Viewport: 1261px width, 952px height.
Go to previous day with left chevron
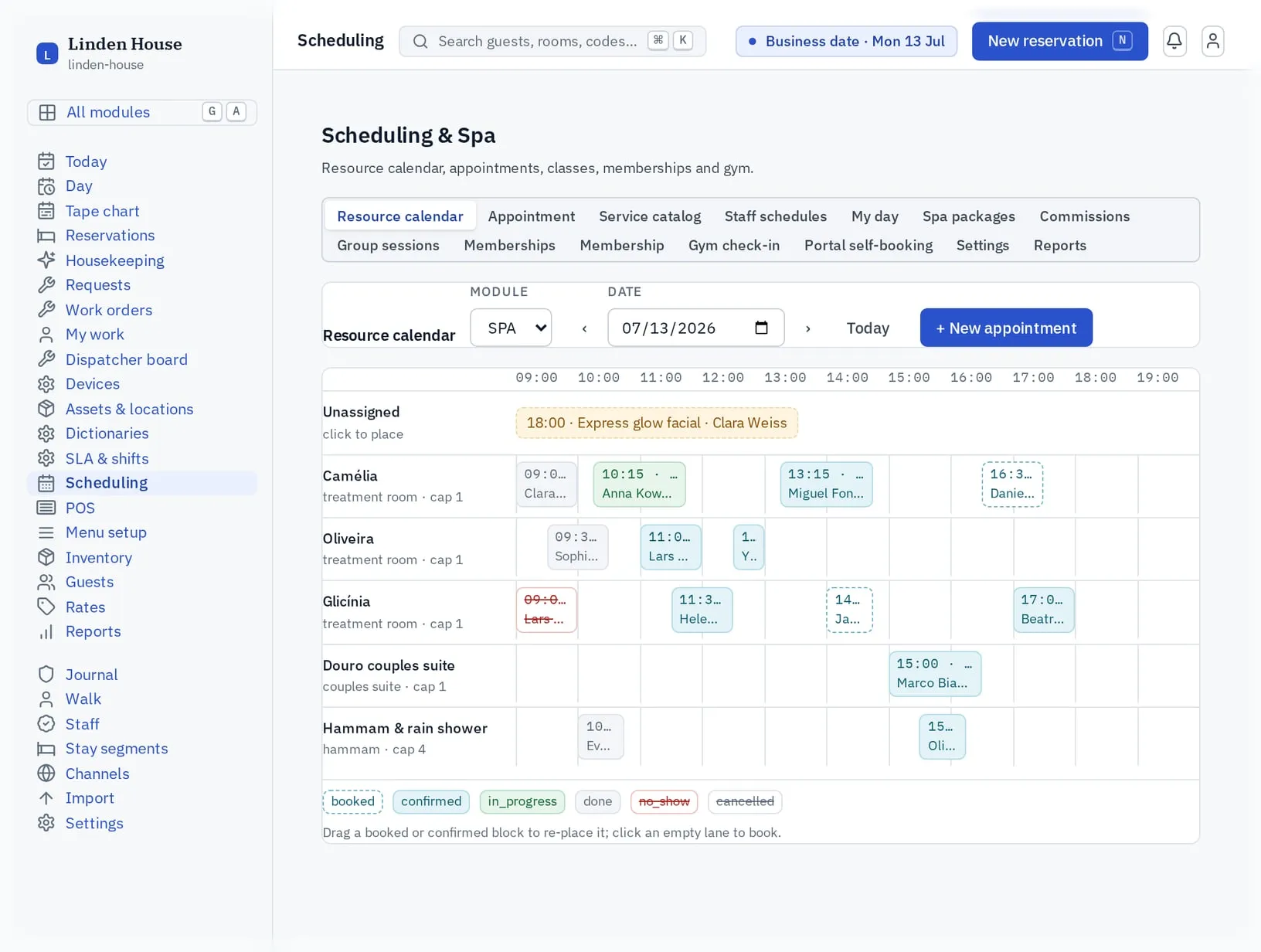coord(585,328)
